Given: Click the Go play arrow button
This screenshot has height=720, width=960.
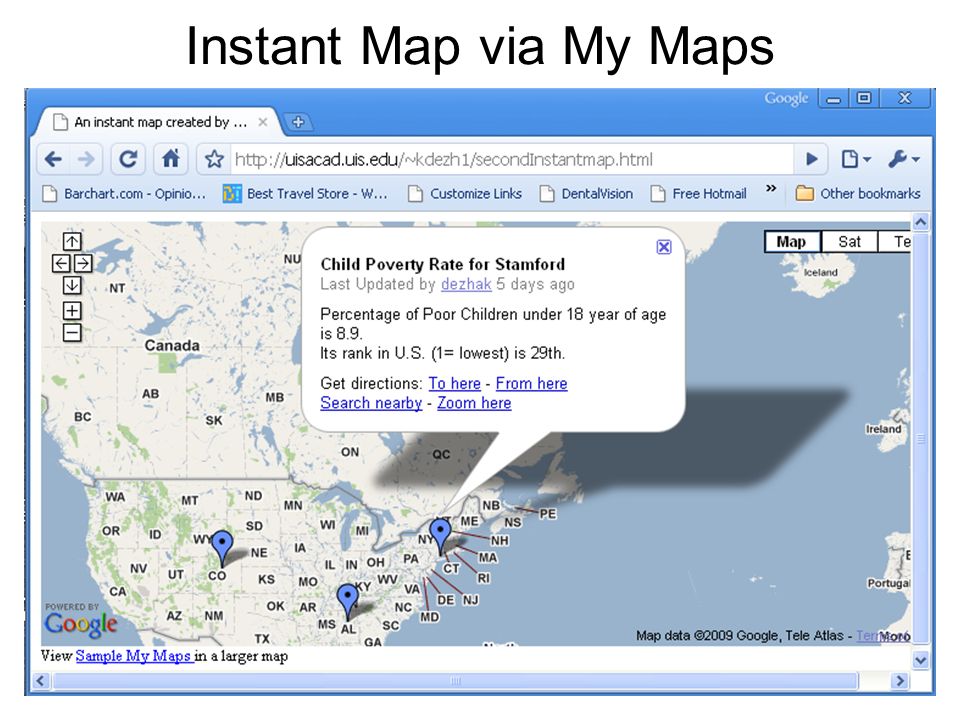Looking at the screenshot, I should (x=812, y=160).
